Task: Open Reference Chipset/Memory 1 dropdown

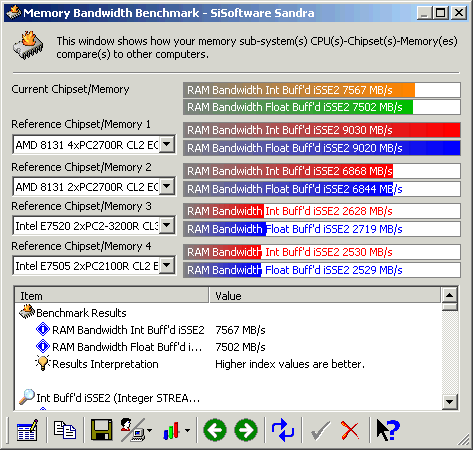Action: pos(167,145)
